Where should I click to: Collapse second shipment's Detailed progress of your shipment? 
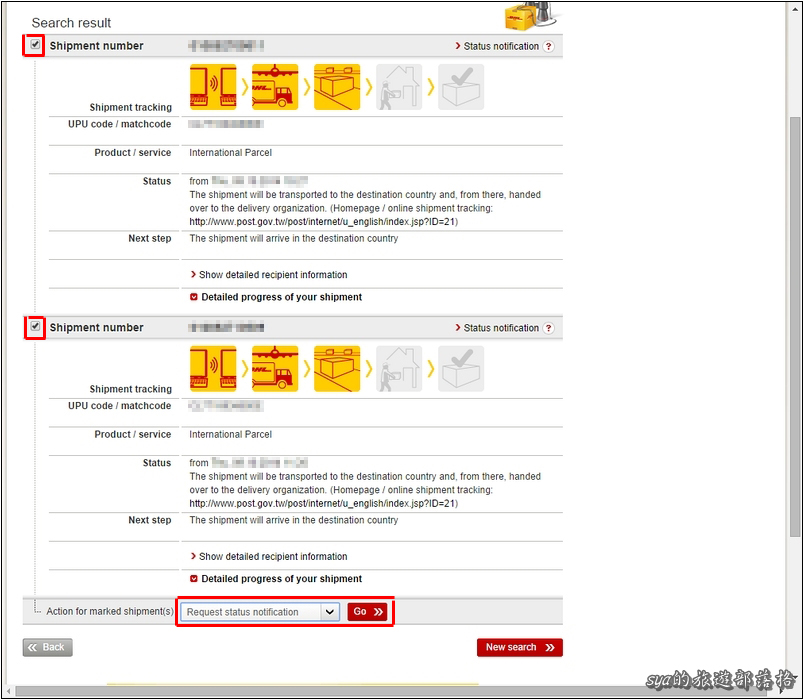(276, 578)
